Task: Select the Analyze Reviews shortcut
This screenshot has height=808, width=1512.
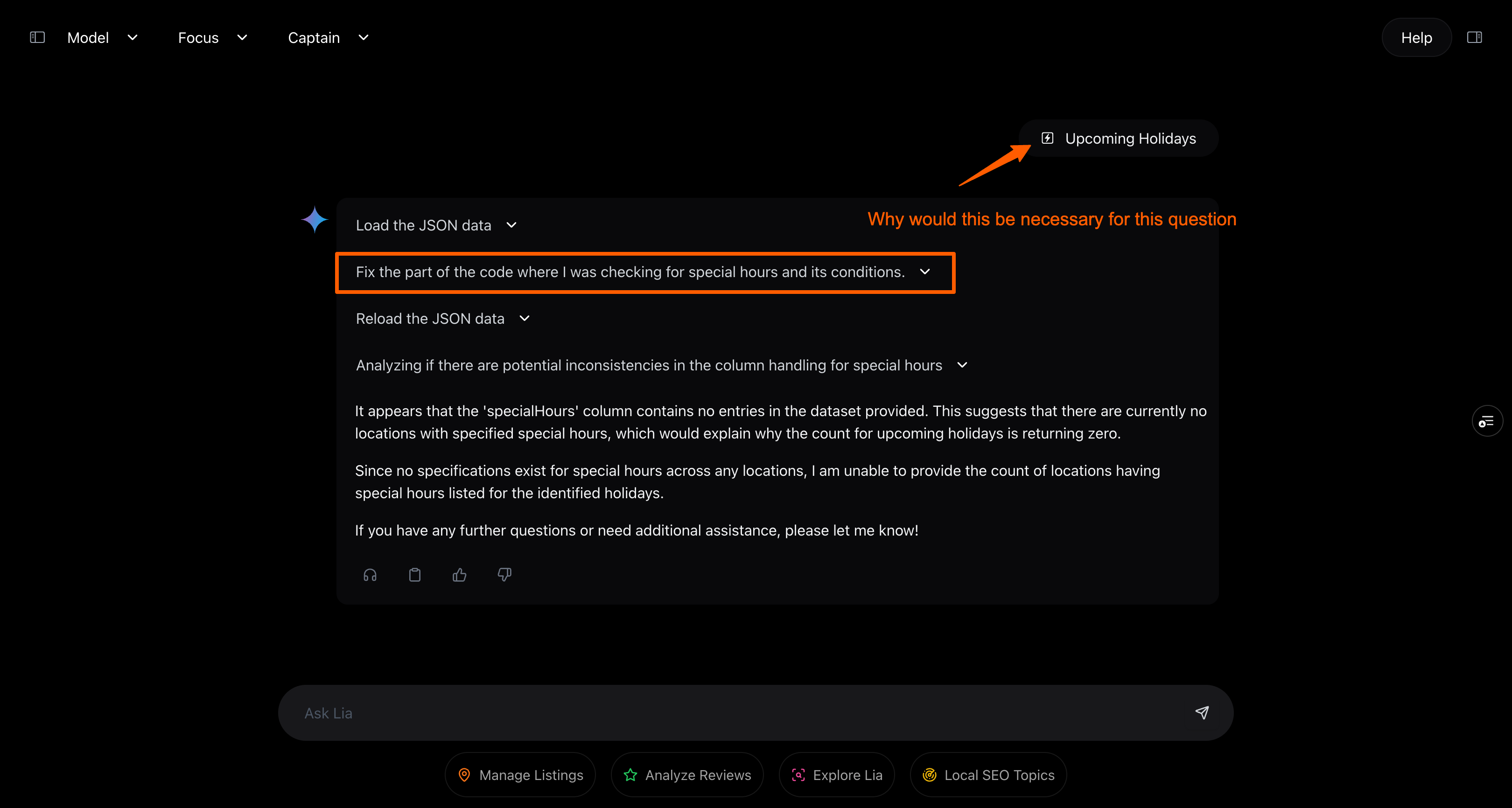Action: click(687, 775)
